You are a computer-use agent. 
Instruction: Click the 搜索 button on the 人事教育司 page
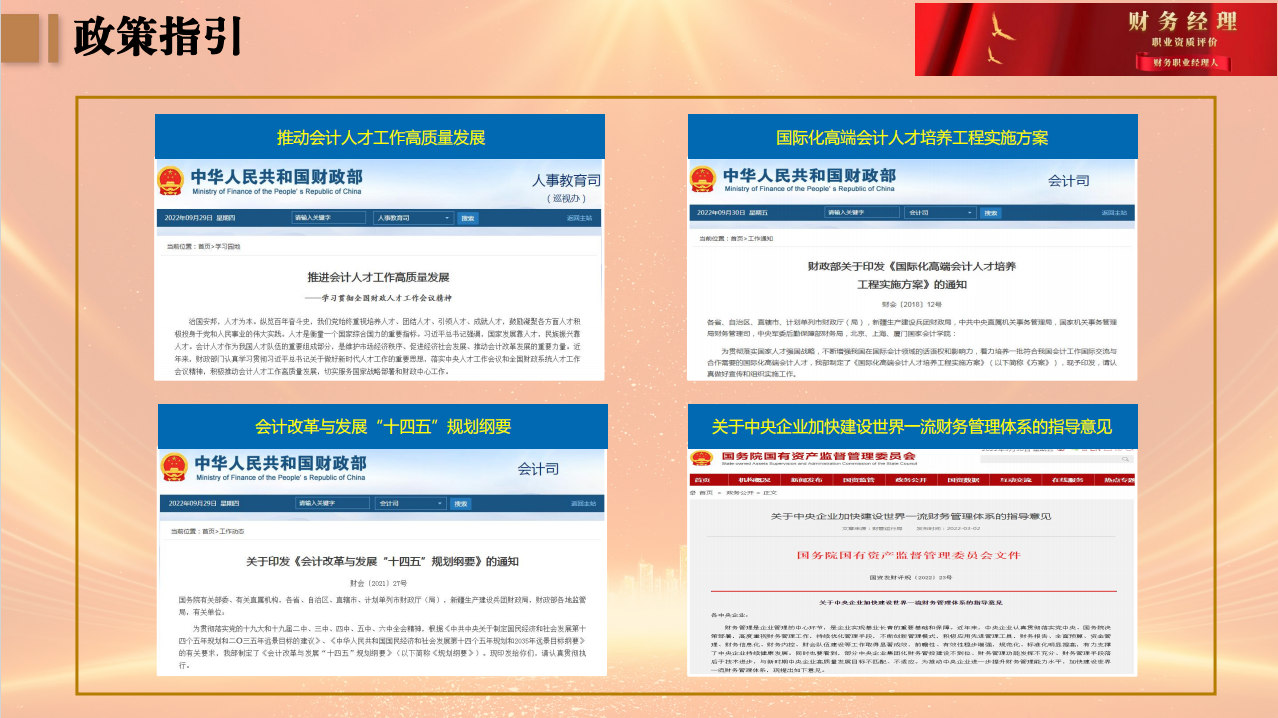[468, 217]
